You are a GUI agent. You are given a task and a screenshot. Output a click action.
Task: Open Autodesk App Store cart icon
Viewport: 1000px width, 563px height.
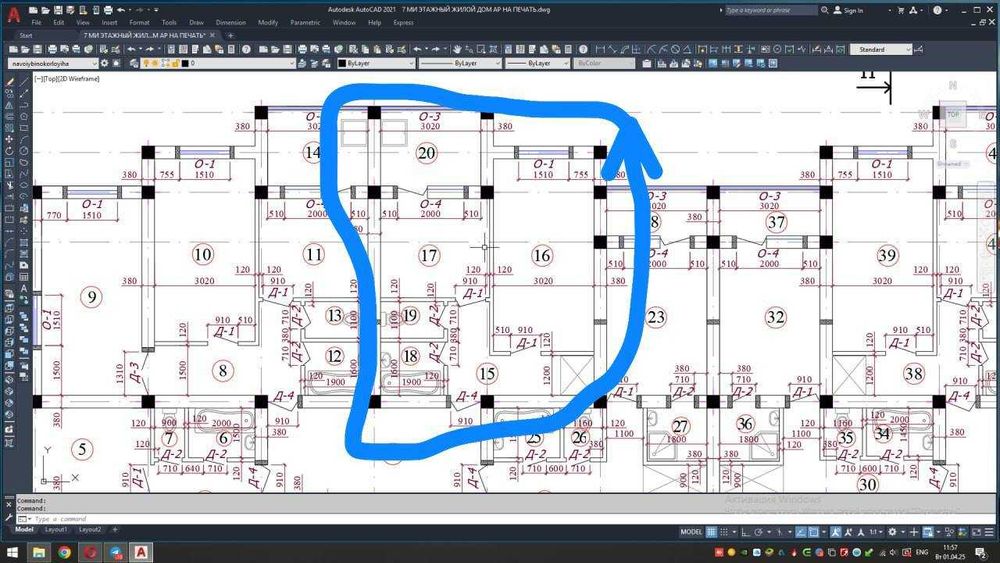pos(901,10)
